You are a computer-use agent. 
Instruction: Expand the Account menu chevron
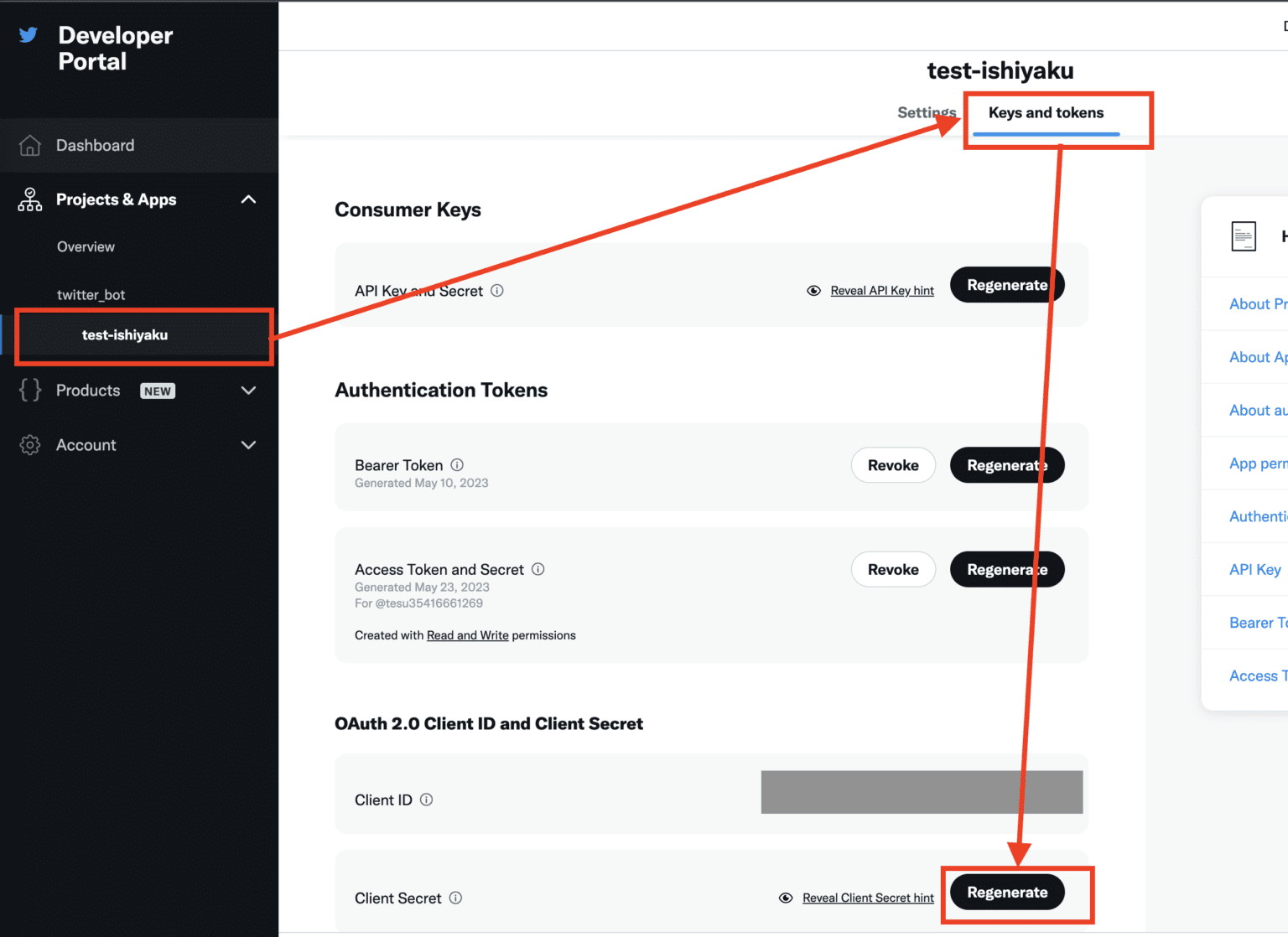[x=248, y=445]
